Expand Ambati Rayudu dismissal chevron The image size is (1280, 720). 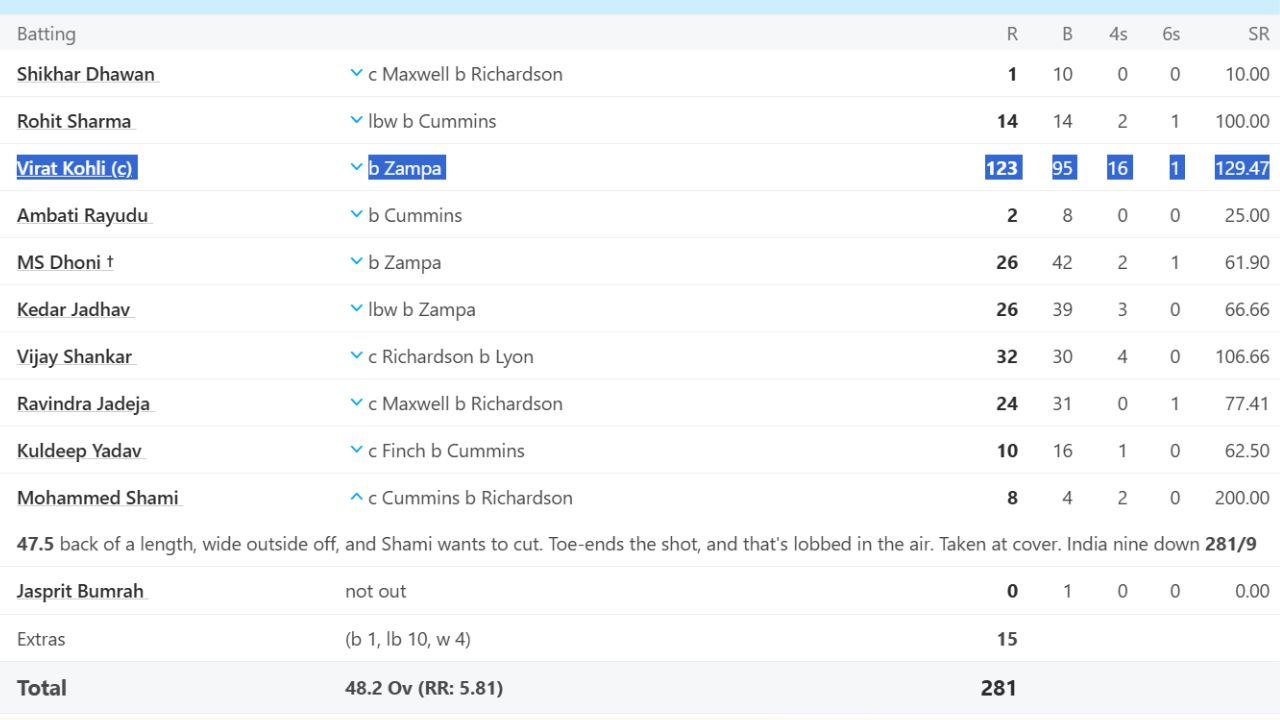click(356, 215)
